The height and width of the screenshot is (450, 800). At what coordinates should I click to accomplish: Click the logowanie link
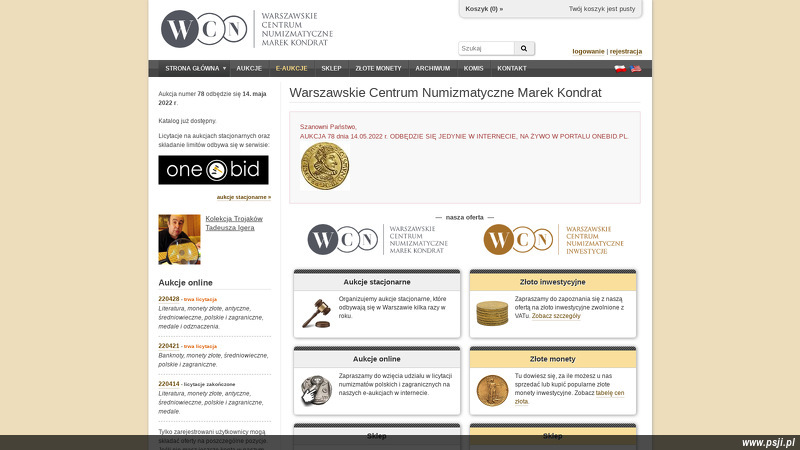588,52
